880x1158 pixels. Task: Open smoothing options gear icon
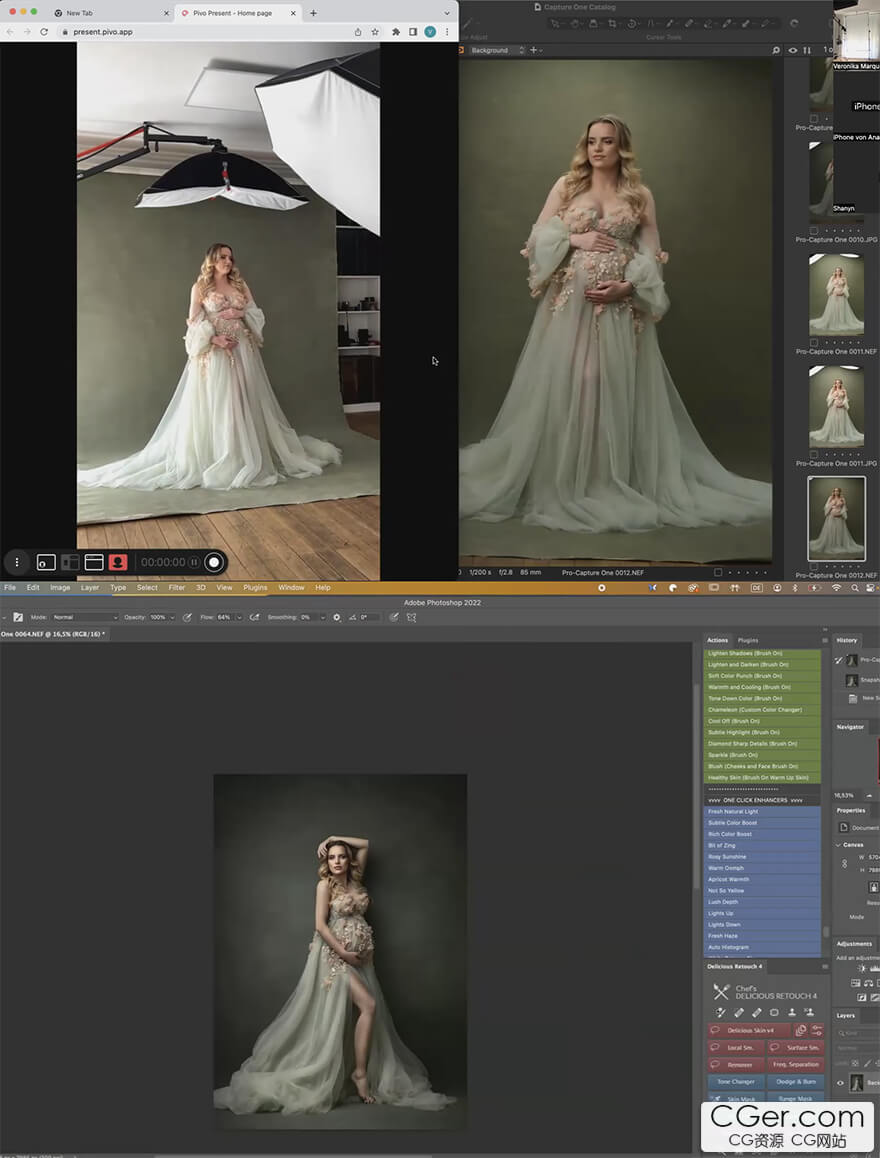point(337,617)
